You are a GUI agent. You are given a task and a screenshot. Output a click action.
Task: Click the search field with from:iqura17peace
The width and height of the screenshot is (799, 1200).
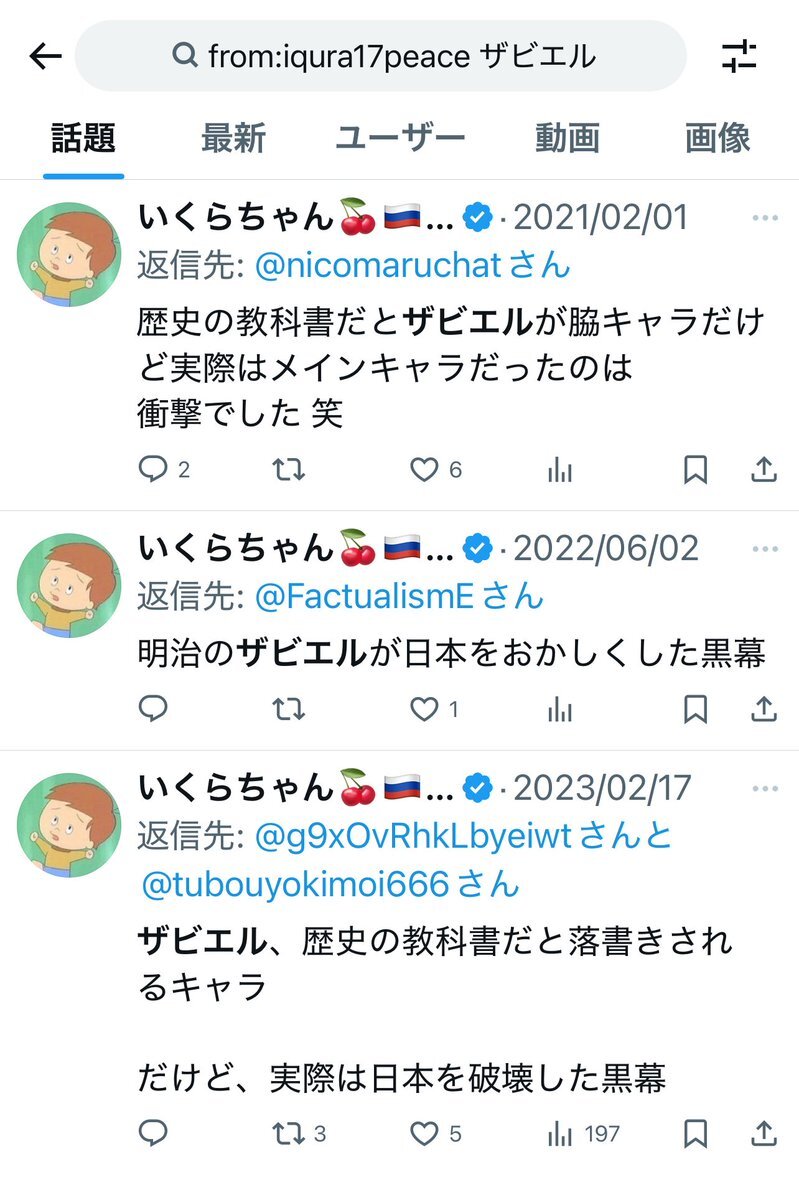click(381, 56)
